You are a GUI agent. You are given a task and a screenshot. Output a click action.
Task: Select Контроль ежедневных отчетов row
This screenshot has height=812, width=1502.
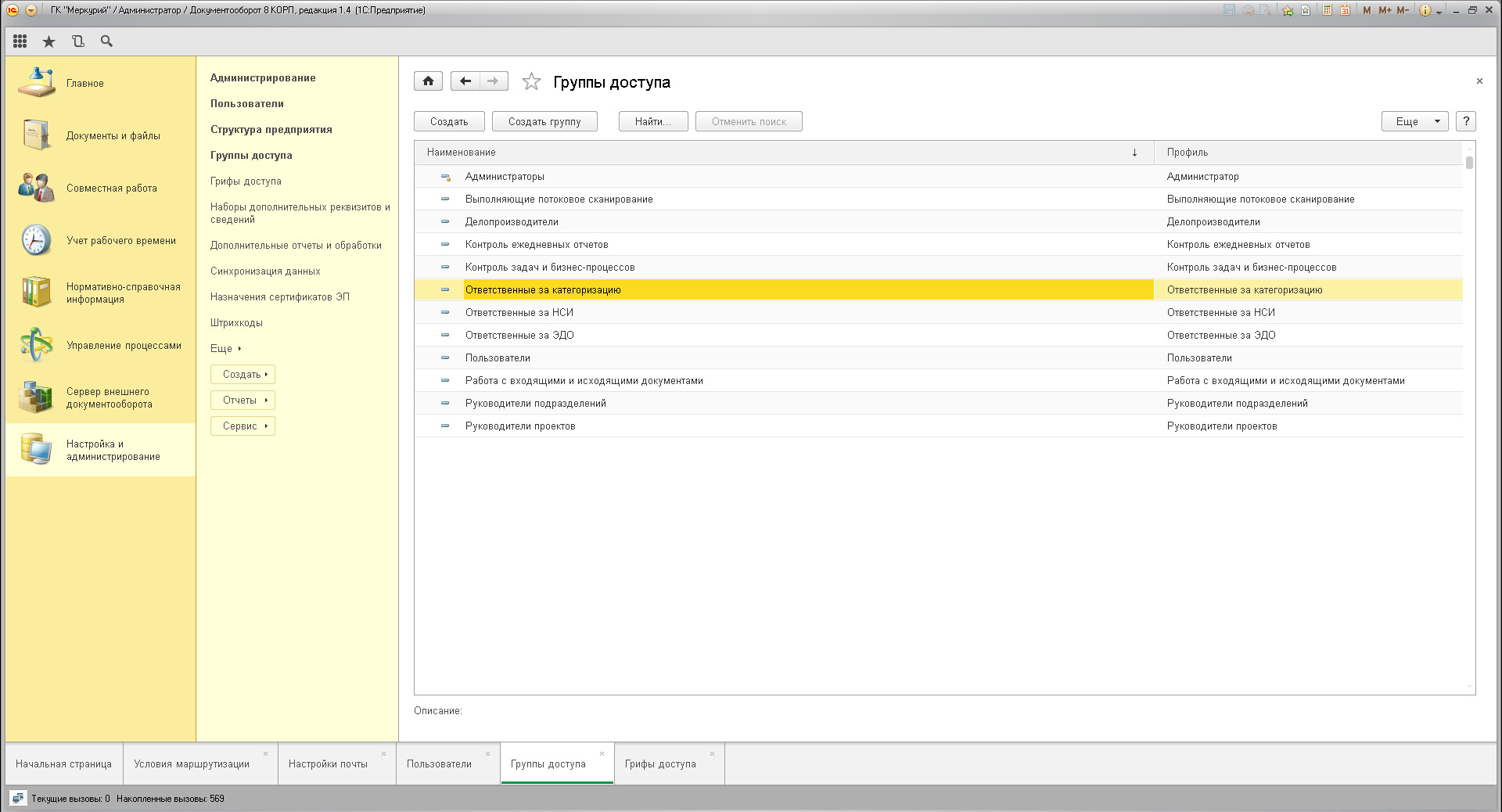(x=938, y=244)
